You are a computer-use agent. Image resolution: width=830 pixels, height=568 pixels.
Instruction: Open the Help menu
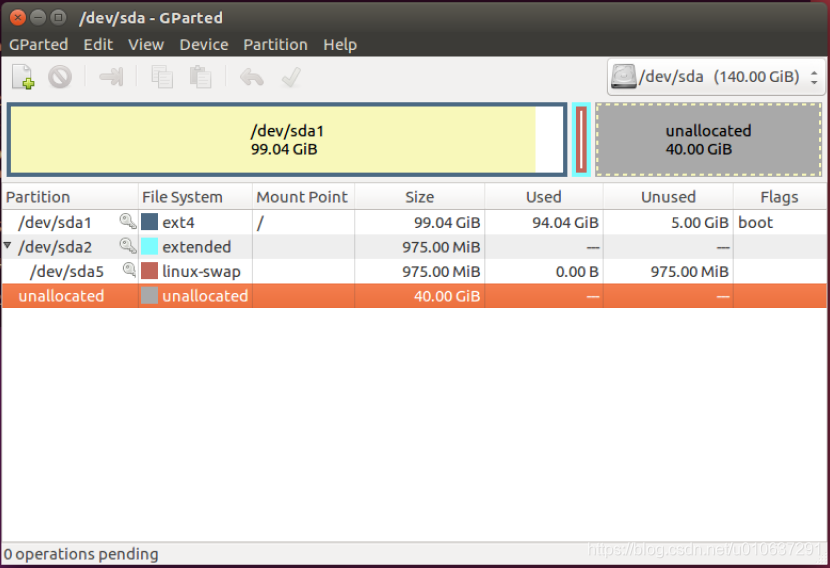340,44
